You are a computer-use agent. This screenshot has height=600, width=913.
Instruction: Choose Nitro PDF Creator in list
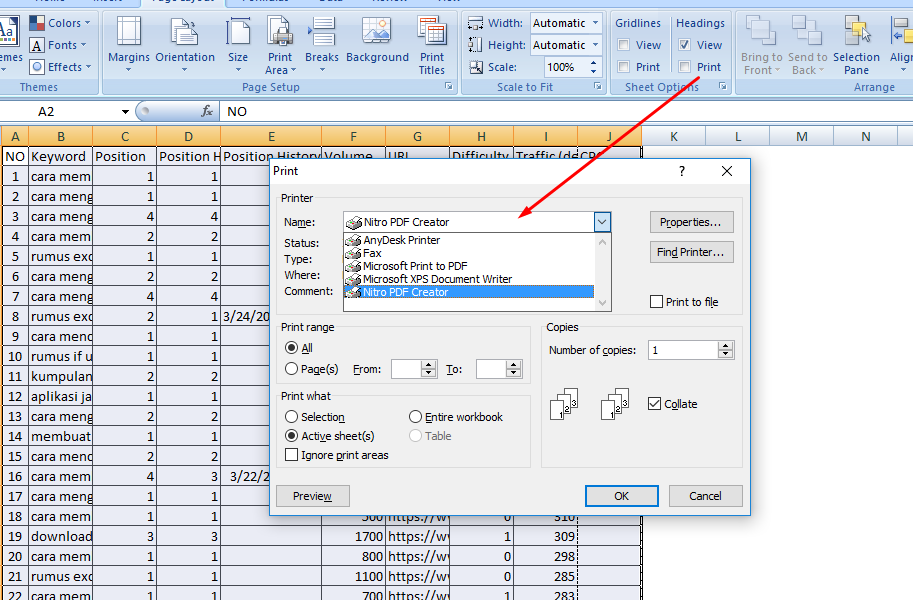click(x=469, y=292)
